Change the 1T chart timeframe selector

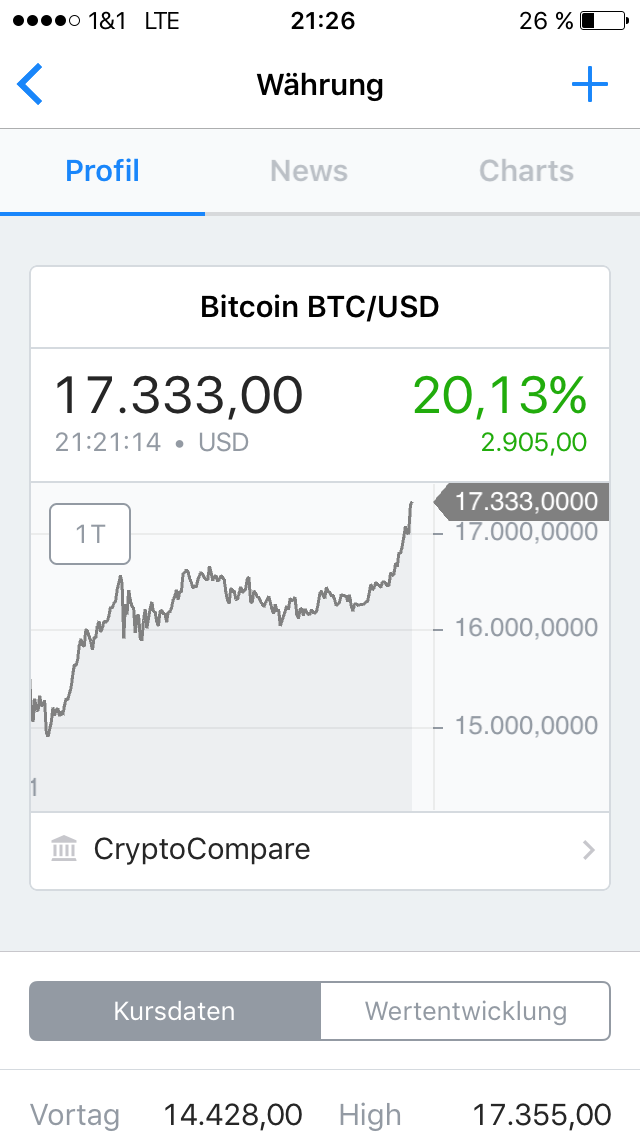90,534
